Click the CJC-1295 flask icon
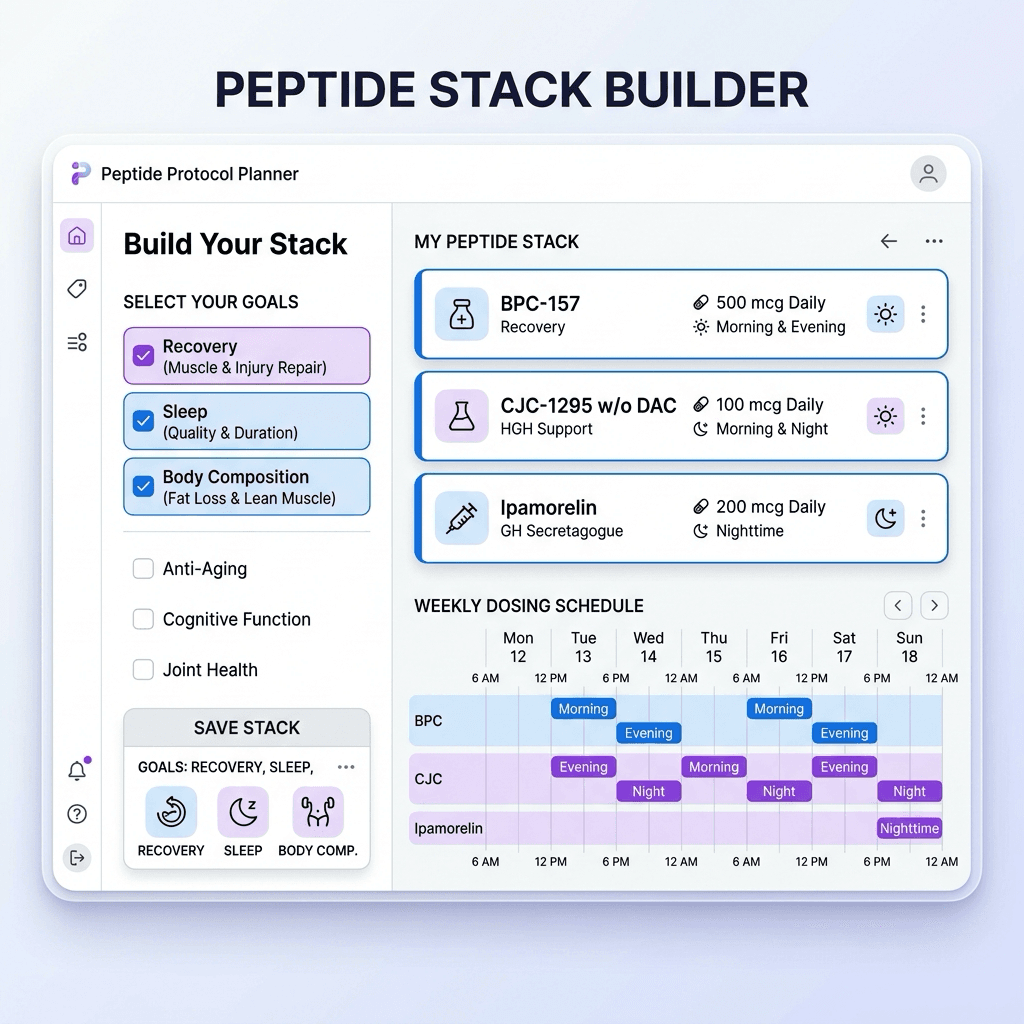This screenshot has width=1024, height=1024. (x=461, y=416)
